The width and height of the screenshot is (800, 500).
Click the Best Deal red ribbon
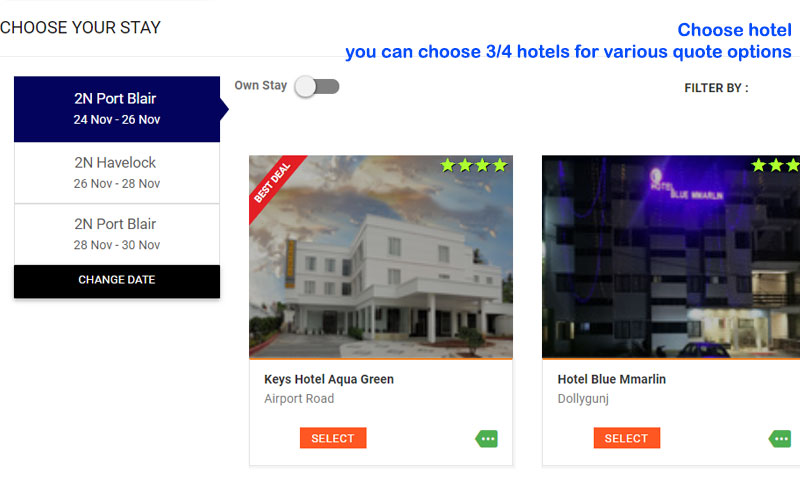point(273,182)
